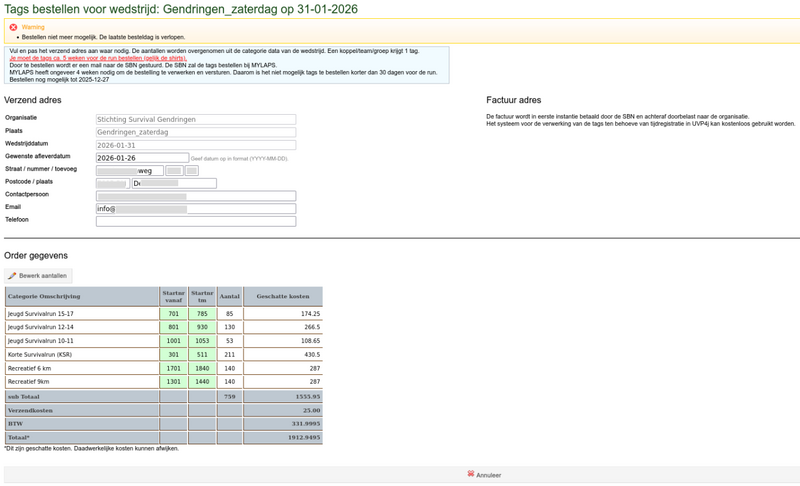Select quantity cell 130
This screenshot has width=800, height=486.
(230, 327)
